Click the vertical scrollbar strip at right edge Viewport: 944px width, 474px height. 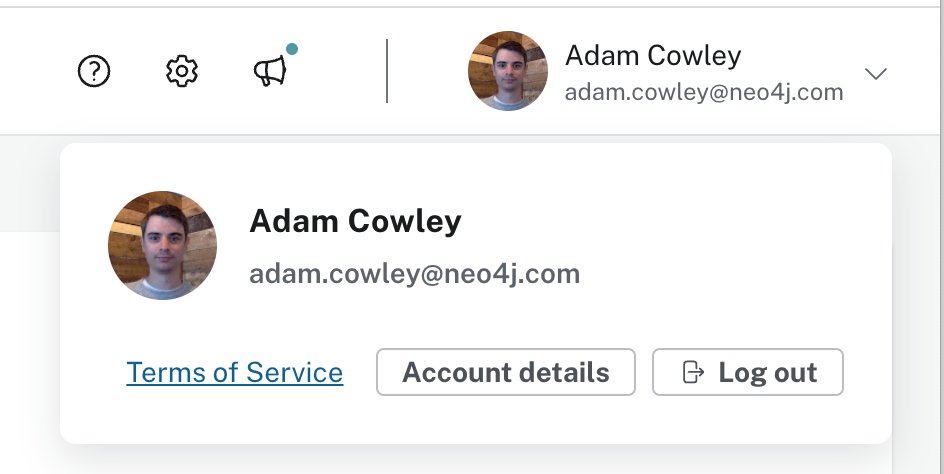[942, 241]
